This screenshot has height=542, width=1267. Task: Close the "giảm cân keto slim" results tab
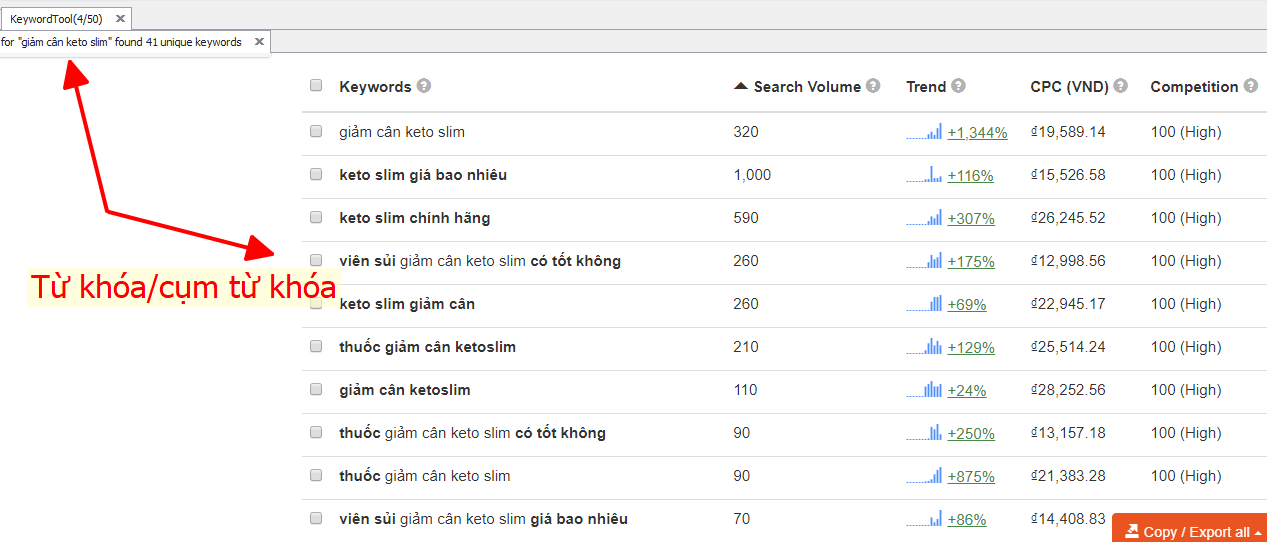pos(259,42)
